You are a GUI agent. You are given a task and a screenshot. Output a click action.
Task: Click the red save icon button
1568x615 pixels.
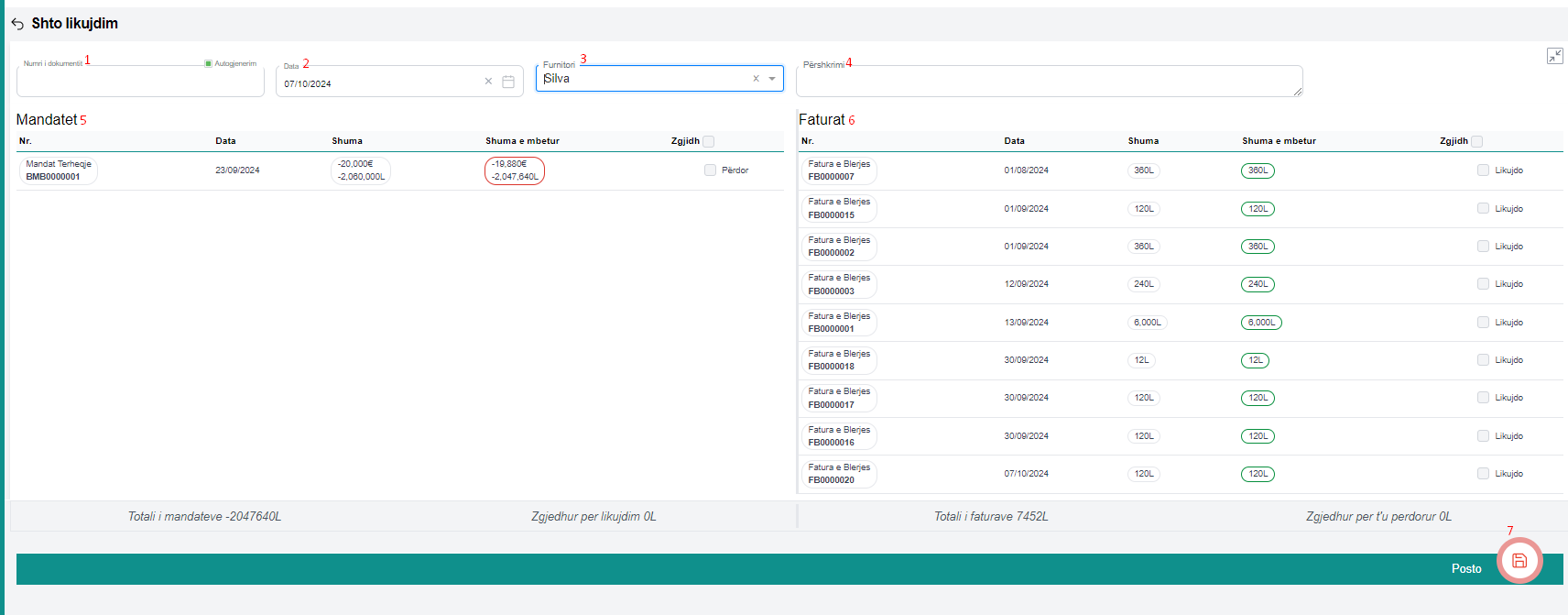pyautogui.click(x=1519, y=561)
